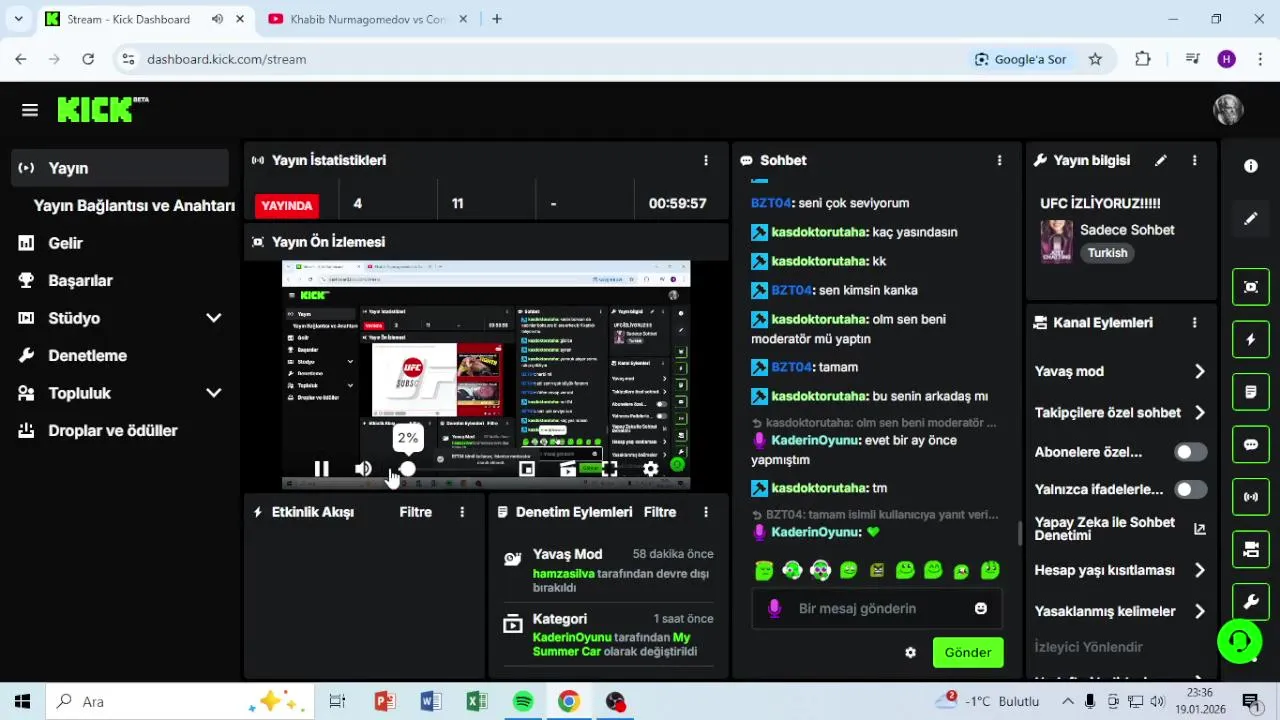Open the hamburger menu beside Kick logo

(30, 110)
